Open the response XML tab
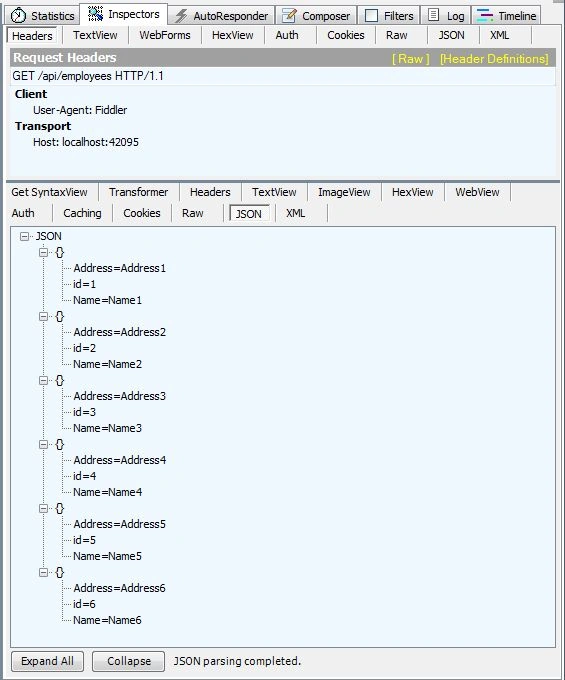 point(296,213)
